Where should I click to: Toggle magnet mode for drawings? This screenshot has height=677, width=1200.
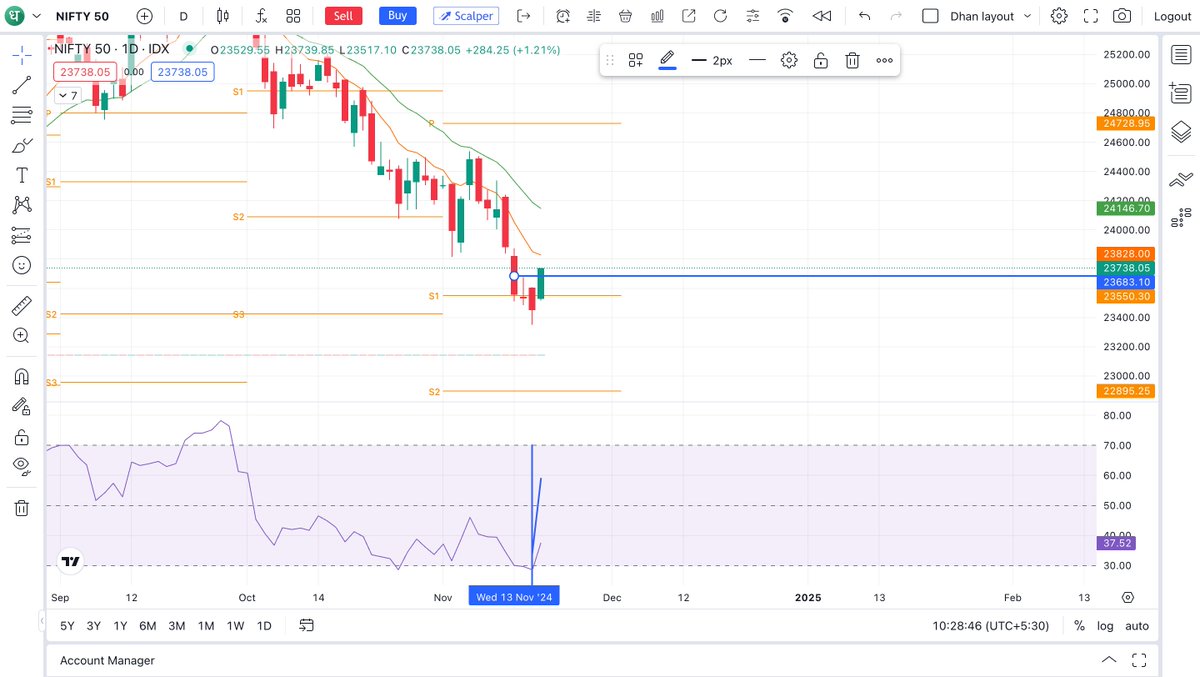click(21, 376)
